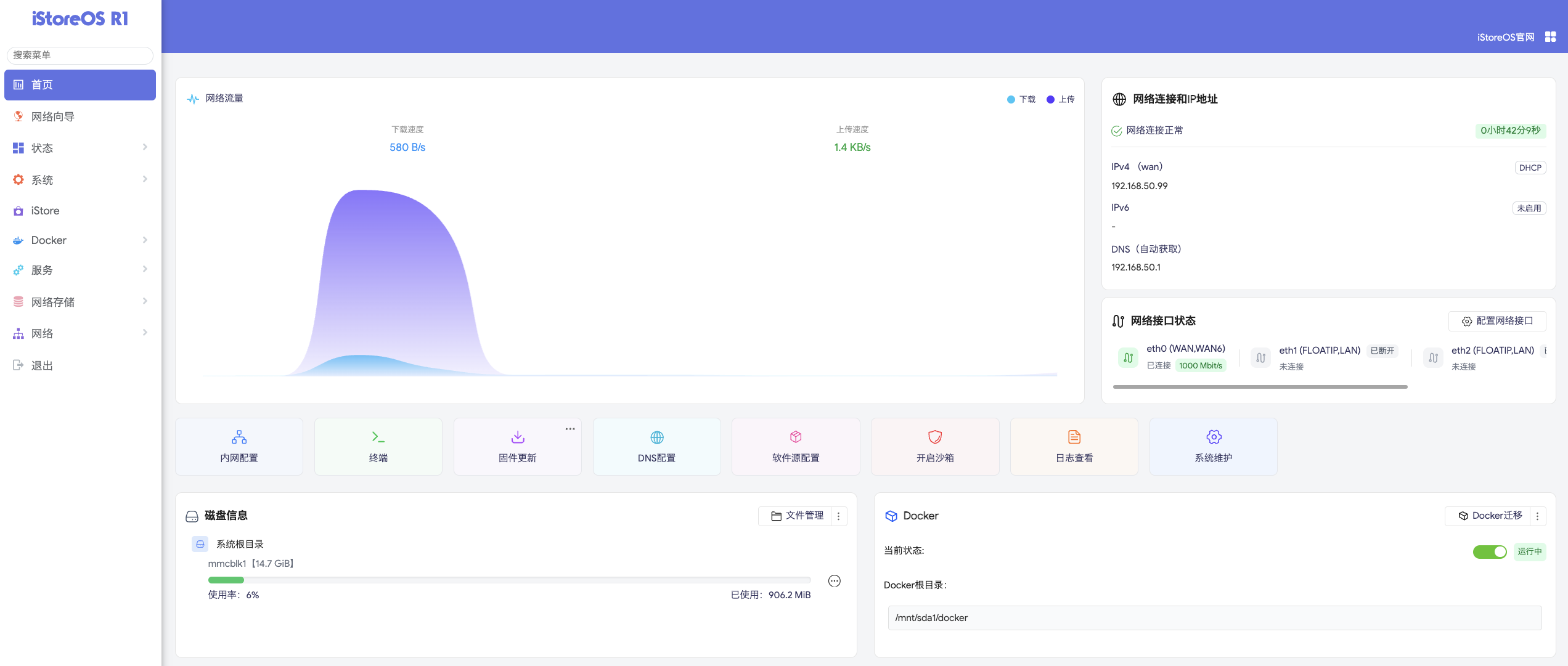This screenshot has height=666, width=1568.
Task: Open the terminal shortcut icon
Action: click(x=378, y=437)
